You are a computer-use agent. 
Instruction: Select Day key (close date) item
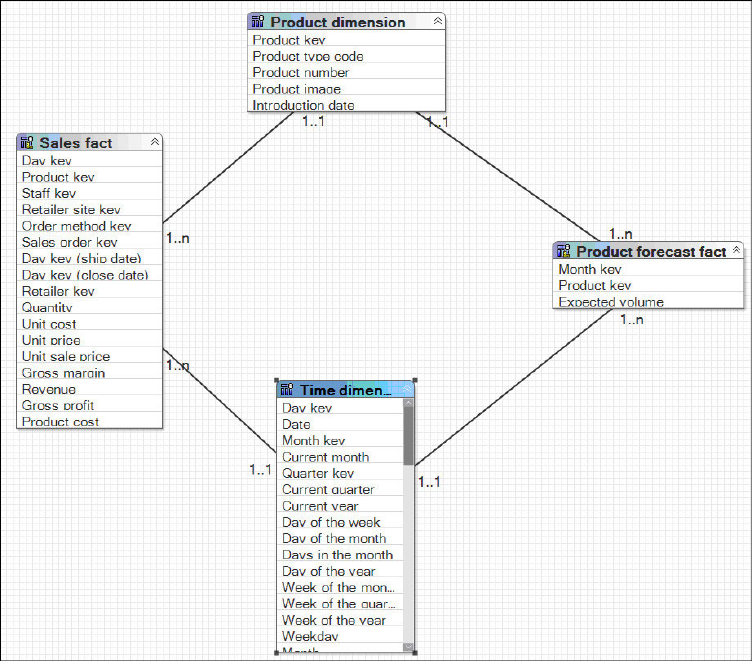(x=90, y=275)
